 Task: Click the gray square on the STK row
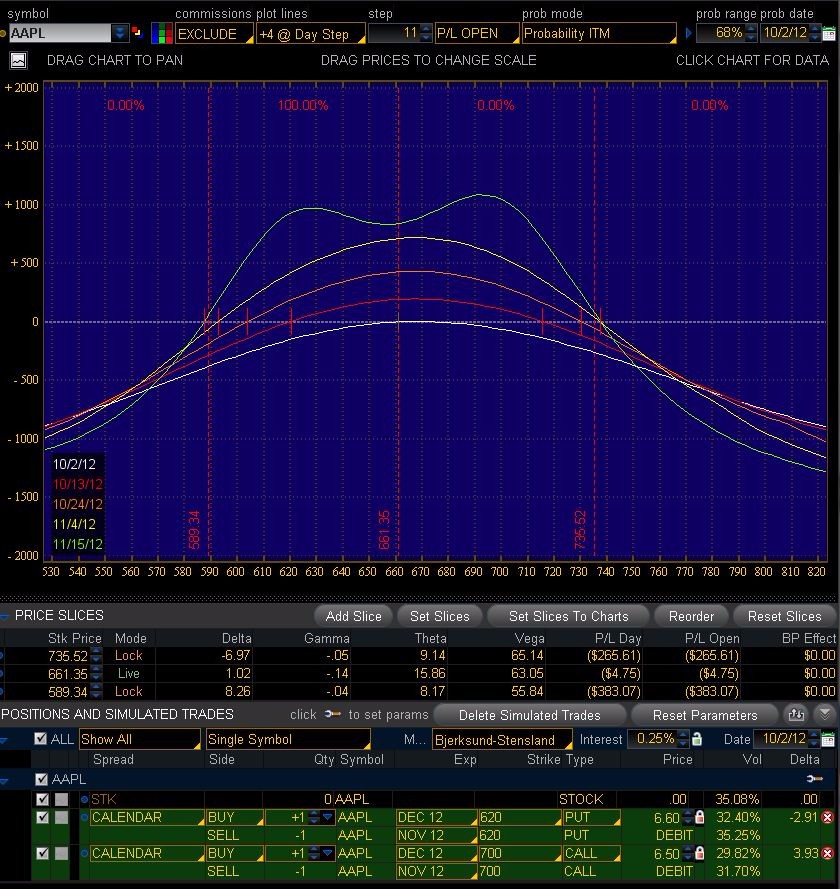(x=61, y=799)
